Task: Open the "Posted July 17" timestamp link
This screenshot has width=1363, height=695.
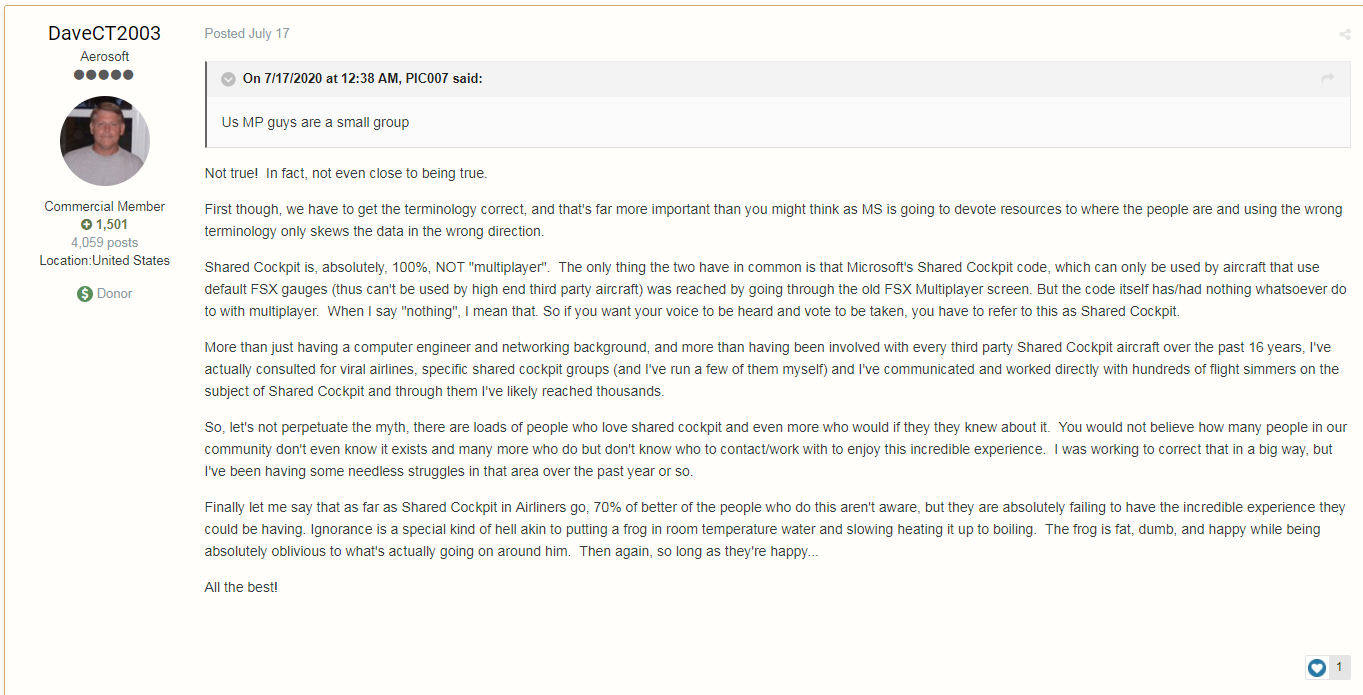Action: [x=247, y=34]
